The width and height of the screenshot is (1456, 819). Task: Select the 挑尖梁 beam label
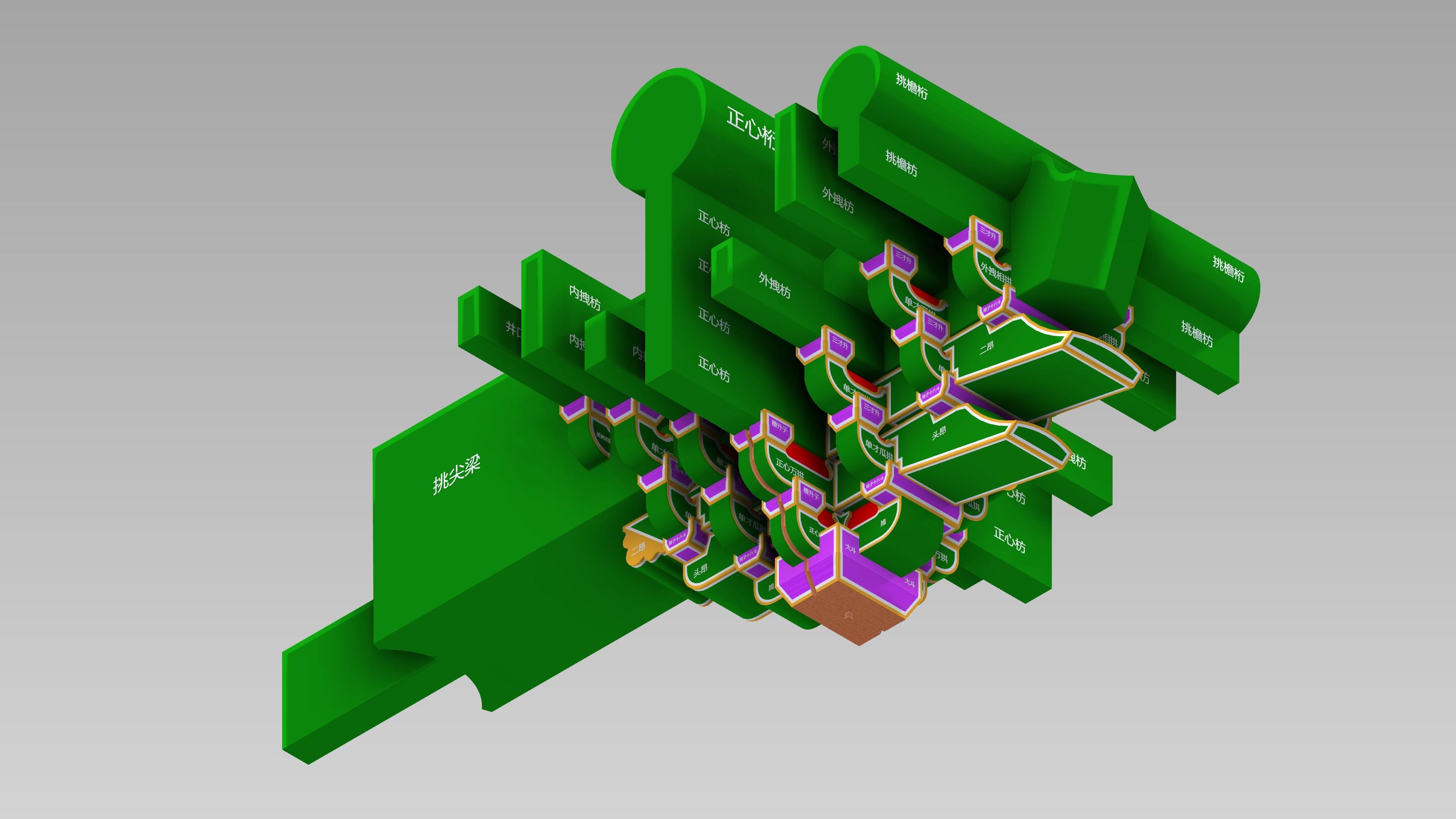coord(456,475)
